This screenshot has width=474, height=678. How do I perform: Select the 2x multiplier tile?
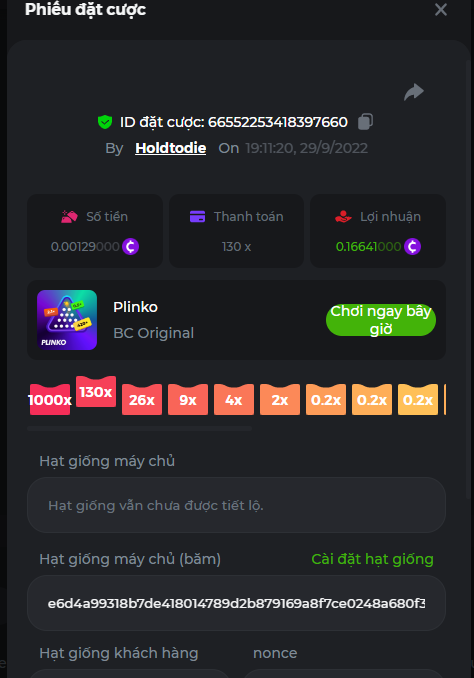click(x=280, y=400)
